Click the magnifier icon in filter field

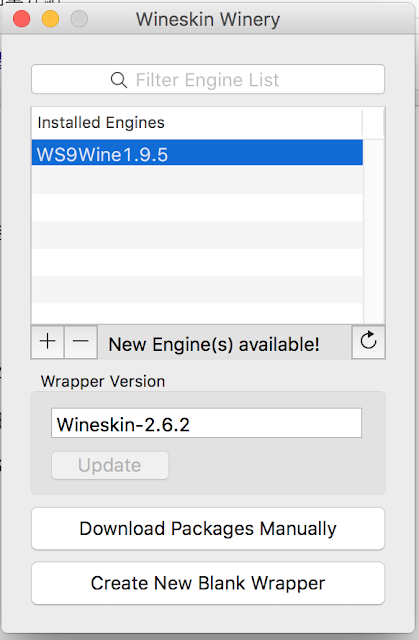coord(119,80)
